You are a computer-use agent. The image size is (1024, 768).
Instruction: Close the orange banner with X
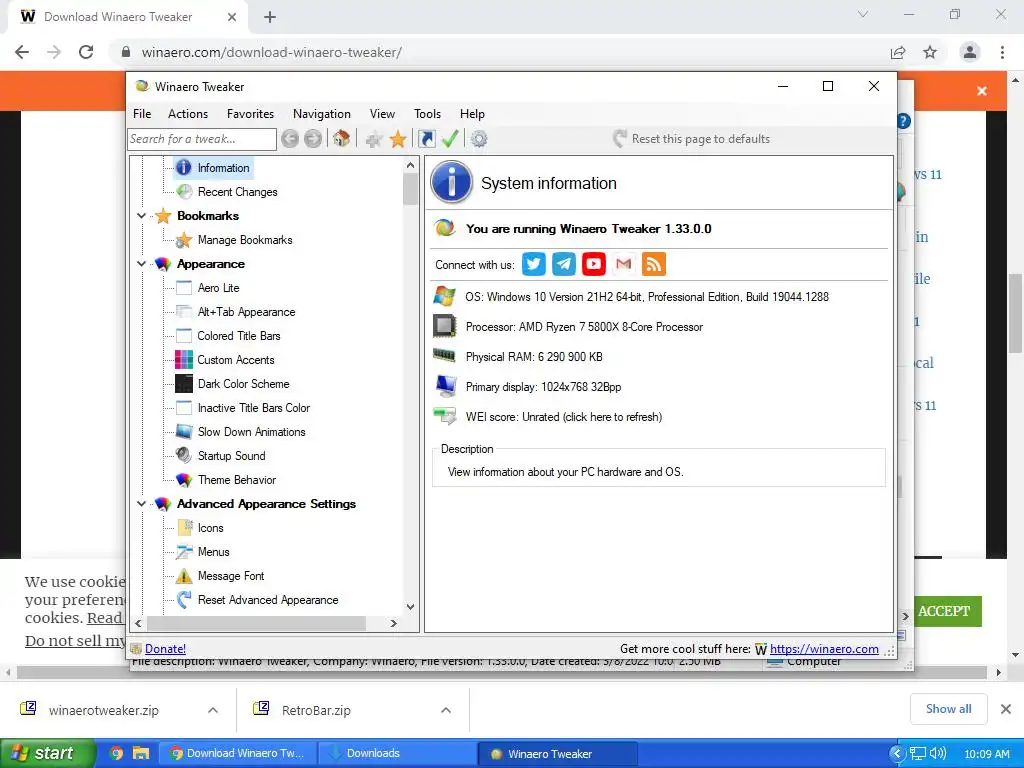(982, 91)
